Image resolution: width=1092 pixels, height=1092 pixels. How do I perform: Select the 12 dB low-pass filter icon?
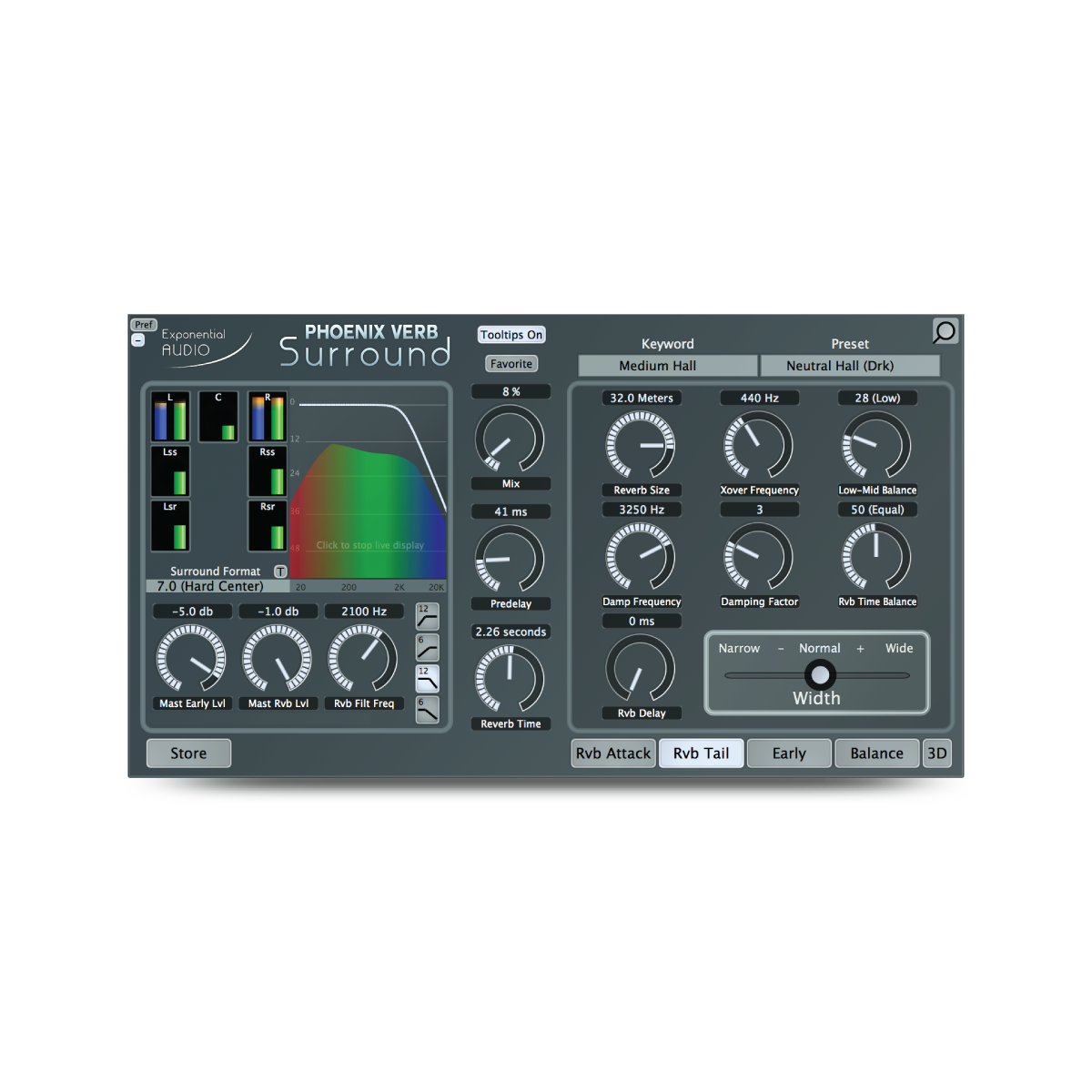click(427, 679)
